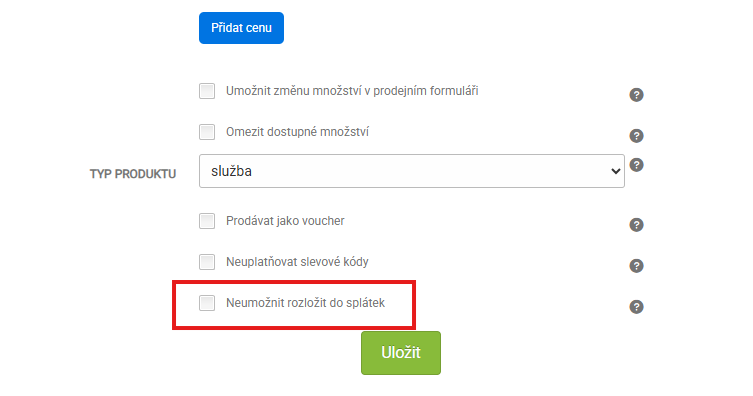753x396 pixels.
Task: Save the form with Uložit
Action: [x=401, y=353]
